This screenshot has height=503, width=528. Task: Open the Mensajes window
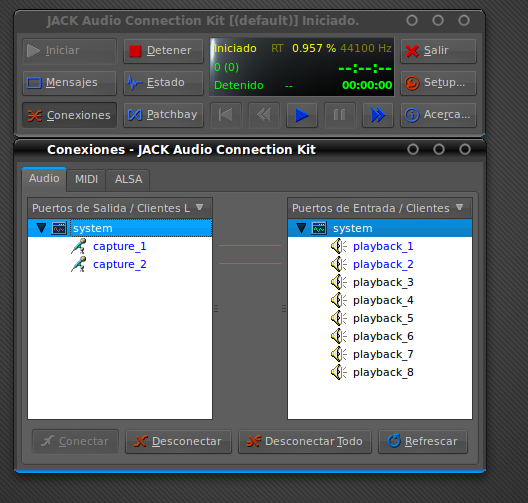point(69,83)
